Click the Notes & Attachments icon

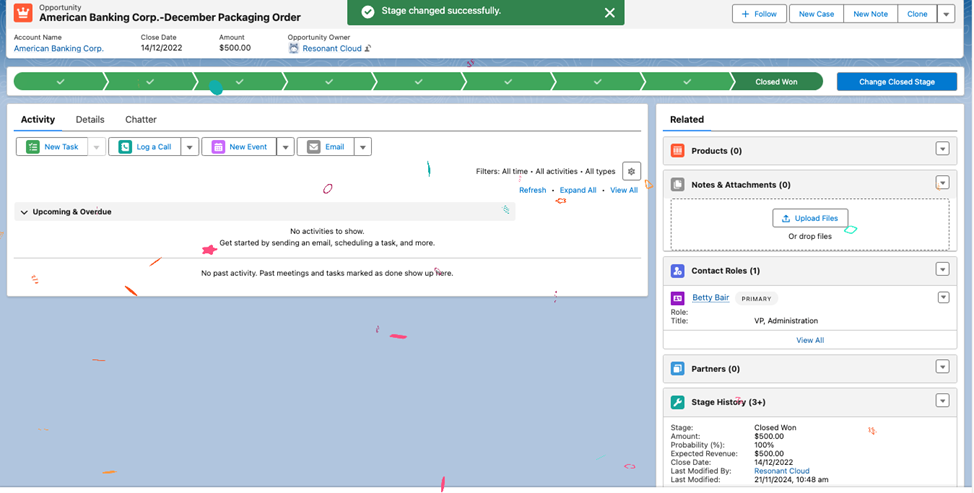(677, 184)
